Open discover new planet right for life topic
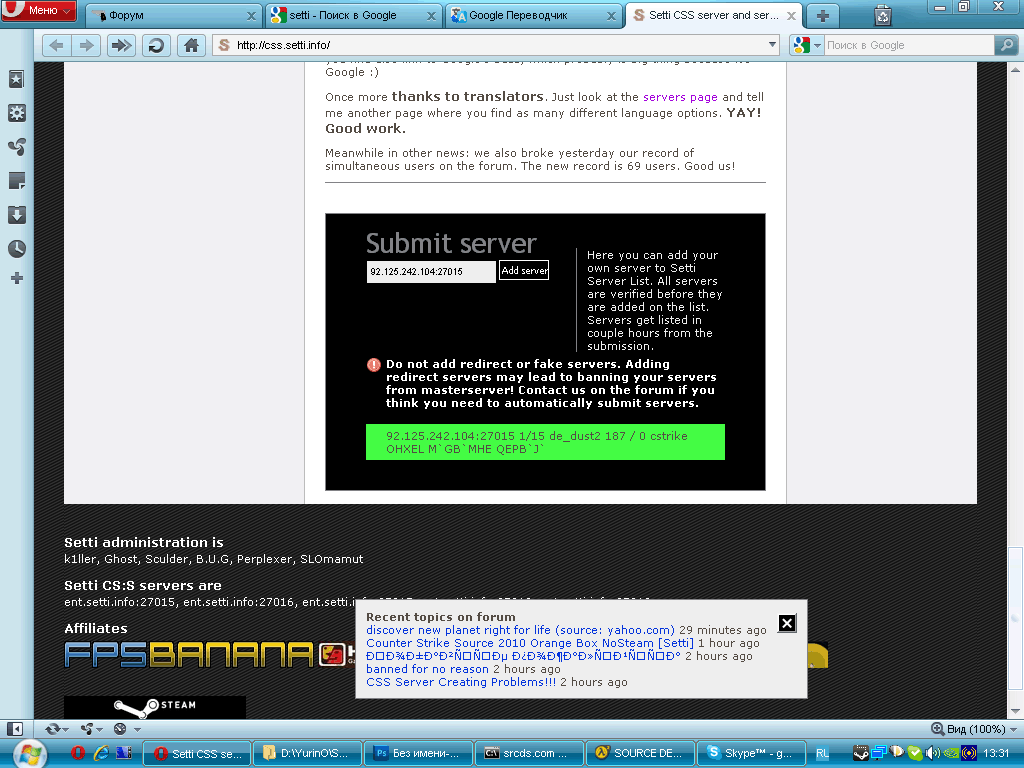 [x=520, y=630]
